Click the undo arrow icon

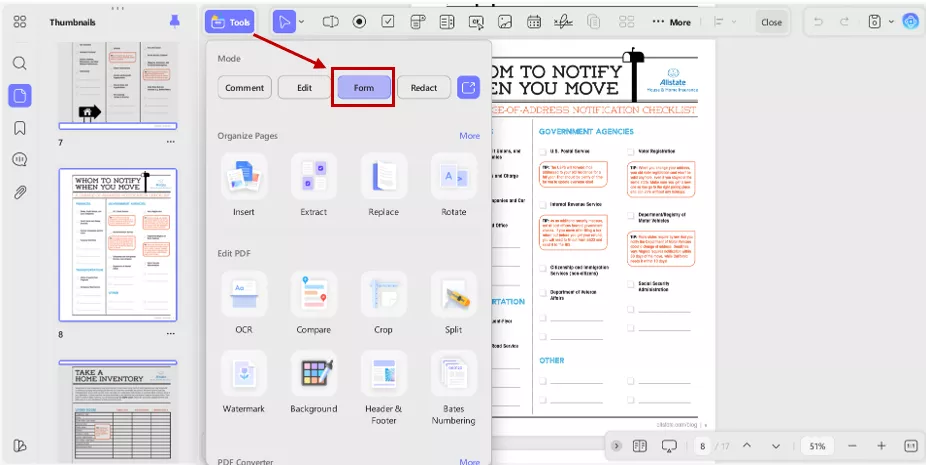pos(818,22)
